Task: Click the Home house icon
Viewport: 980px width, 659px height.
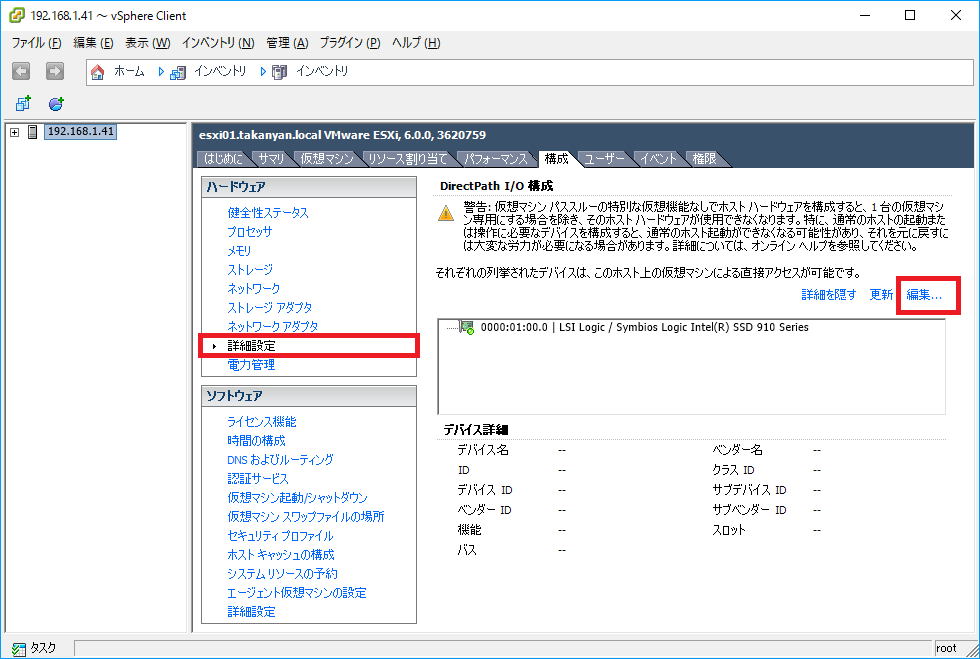Action: [x=98, y=72]
